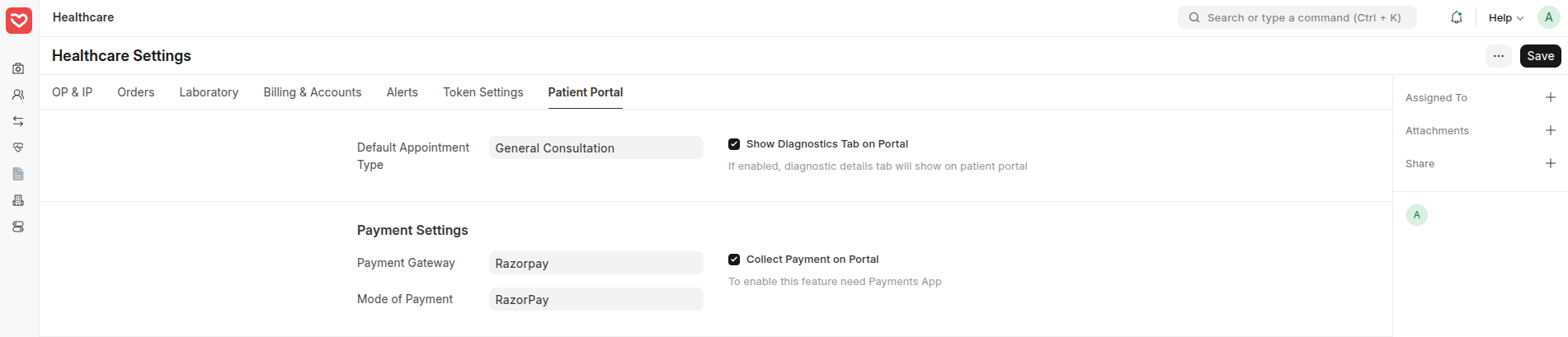Switch to the Billing & Accounts tab
1568x337 pixels.
point(312,92)
